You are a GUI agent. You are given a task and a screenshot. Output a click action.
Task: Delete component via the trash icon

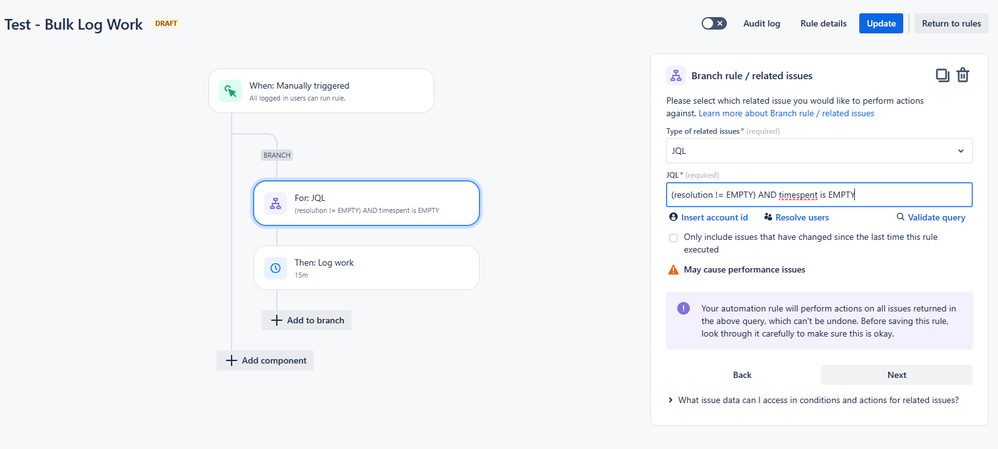pyautogui.click(x=964, y=75)
